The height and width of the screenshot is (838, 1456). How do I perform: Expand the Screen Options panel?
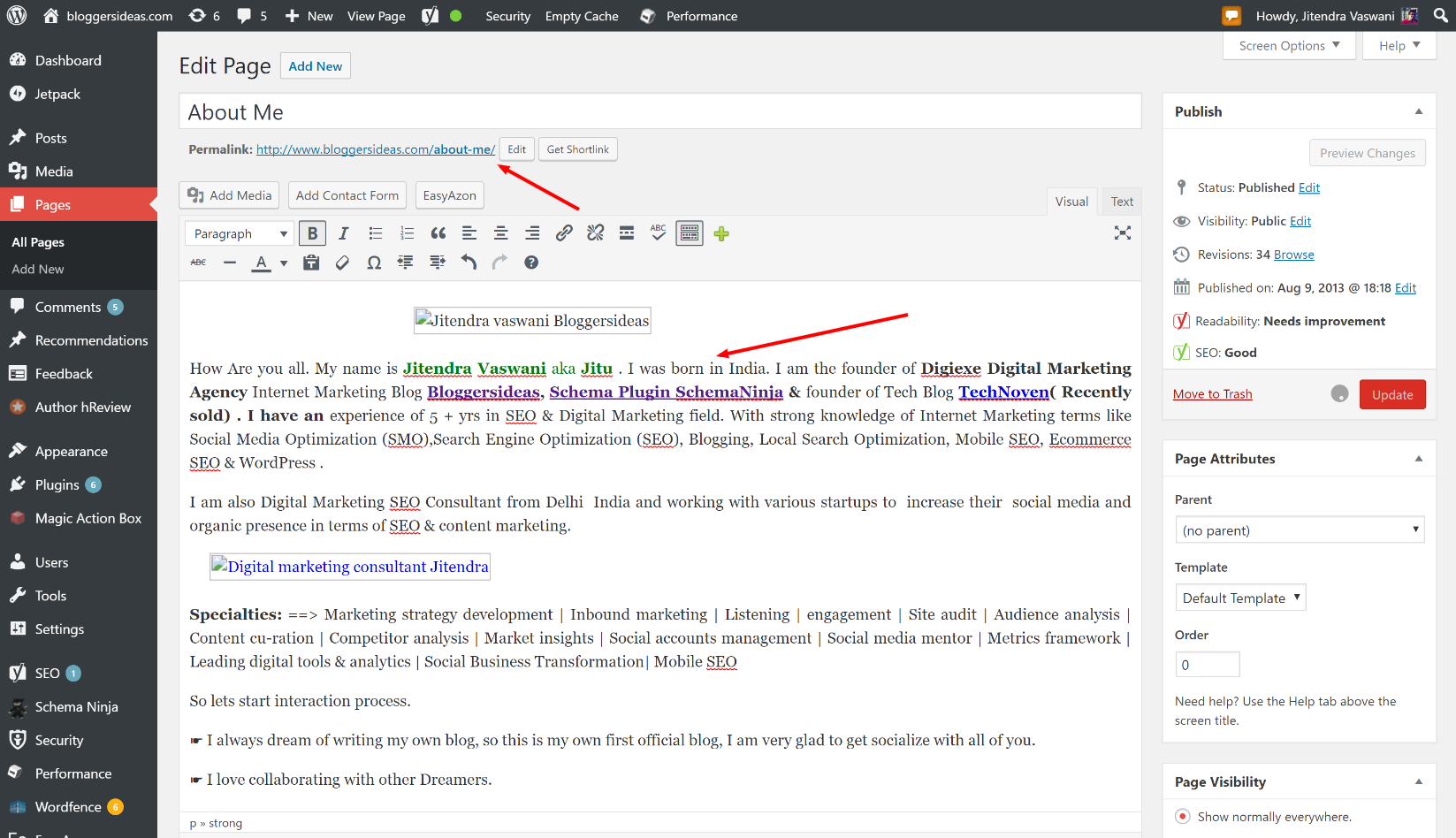click(x=1289, y=46)
